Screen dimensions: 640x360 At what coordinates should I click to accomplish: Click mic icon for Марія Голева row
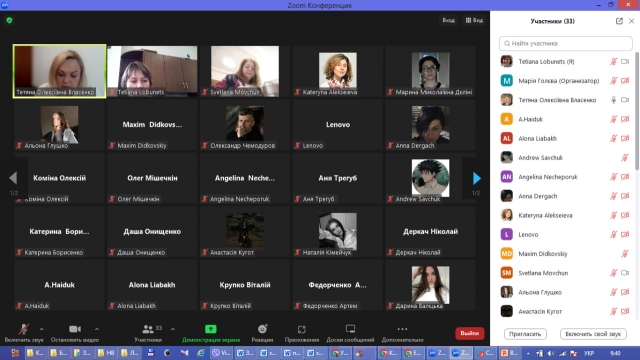613,81
